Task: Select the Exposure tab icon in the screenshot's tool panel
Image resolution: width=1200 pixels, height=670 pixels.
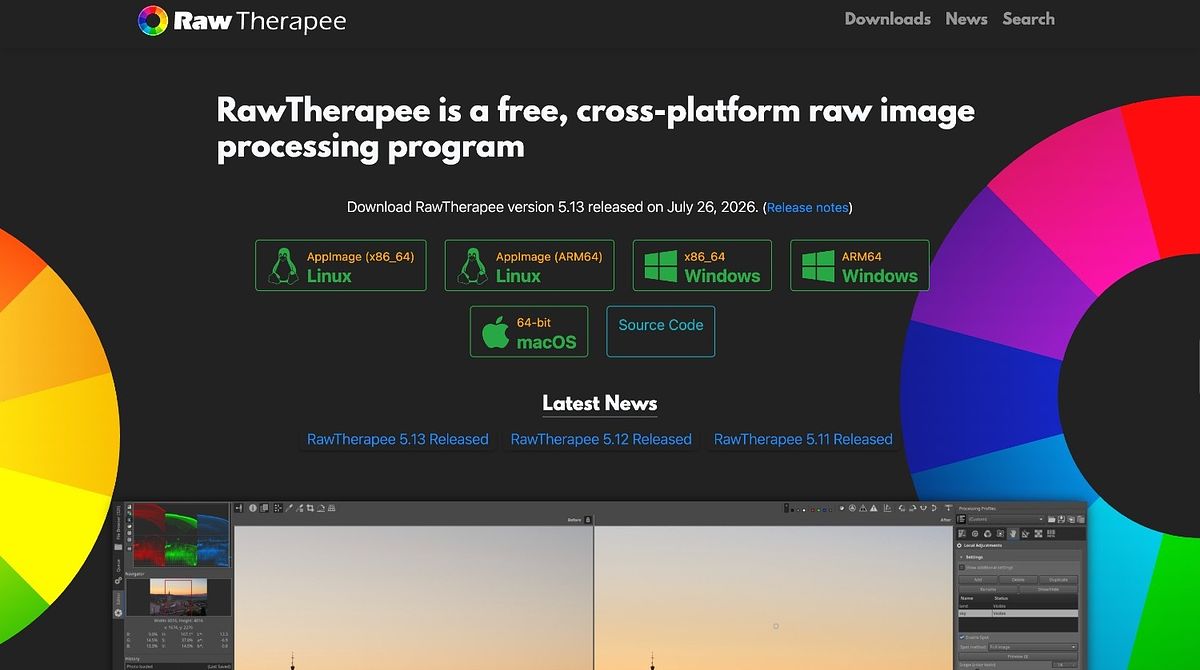Action: 962,533
